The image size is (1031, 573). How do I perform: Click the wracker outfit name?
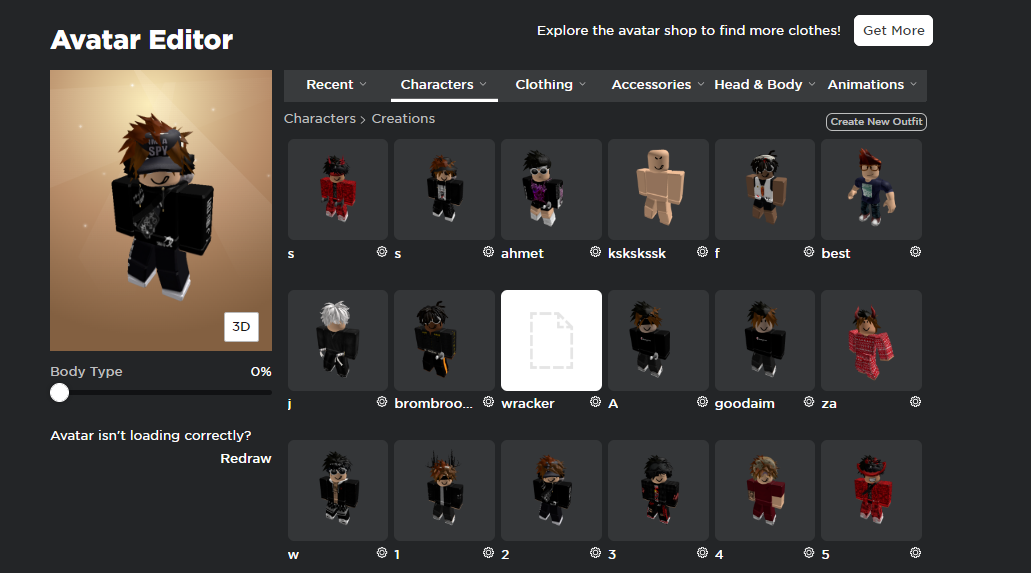pyautogui.click(x=527, y=403)
